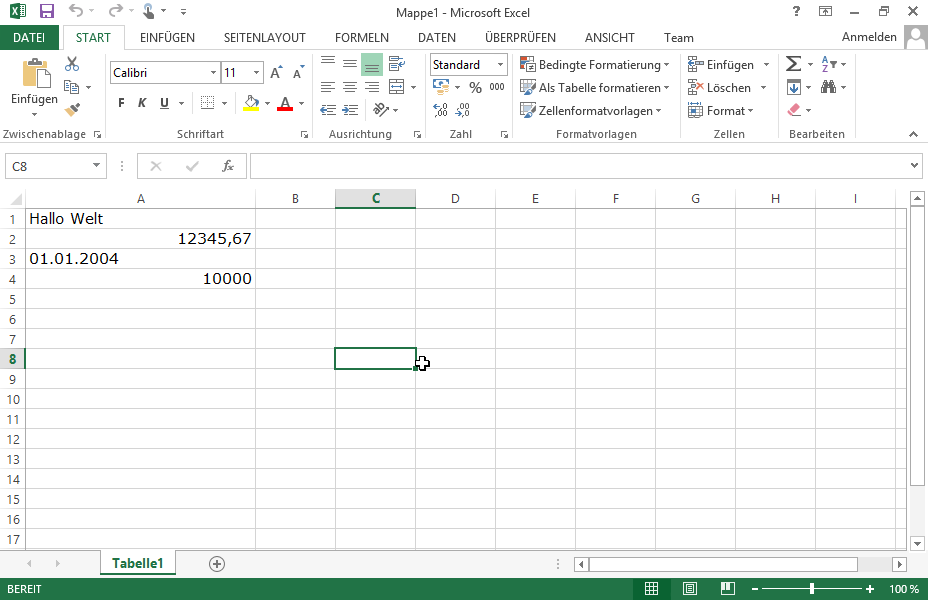Screen dimensions: 928x600
Task: Click Anmelden sign-in link
Action: coord(869,37)
